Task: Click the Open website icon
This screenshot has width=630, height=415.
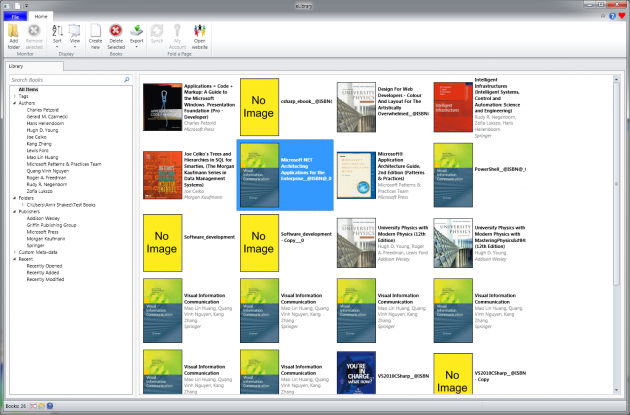Action: 200,36
